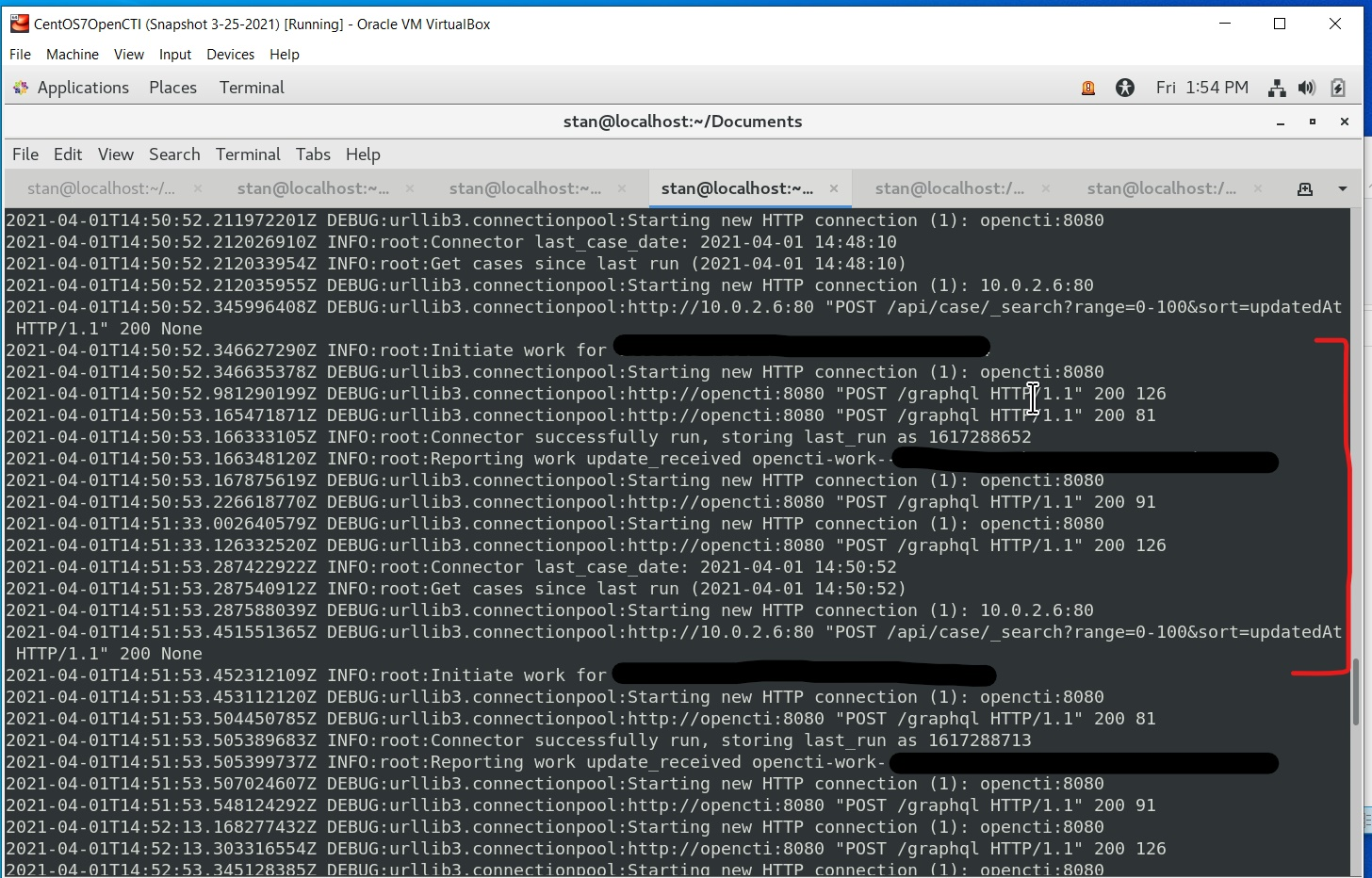Open the VirtualBox Help menu
The height and width of the screenshot is (878, 1372).
285,55
